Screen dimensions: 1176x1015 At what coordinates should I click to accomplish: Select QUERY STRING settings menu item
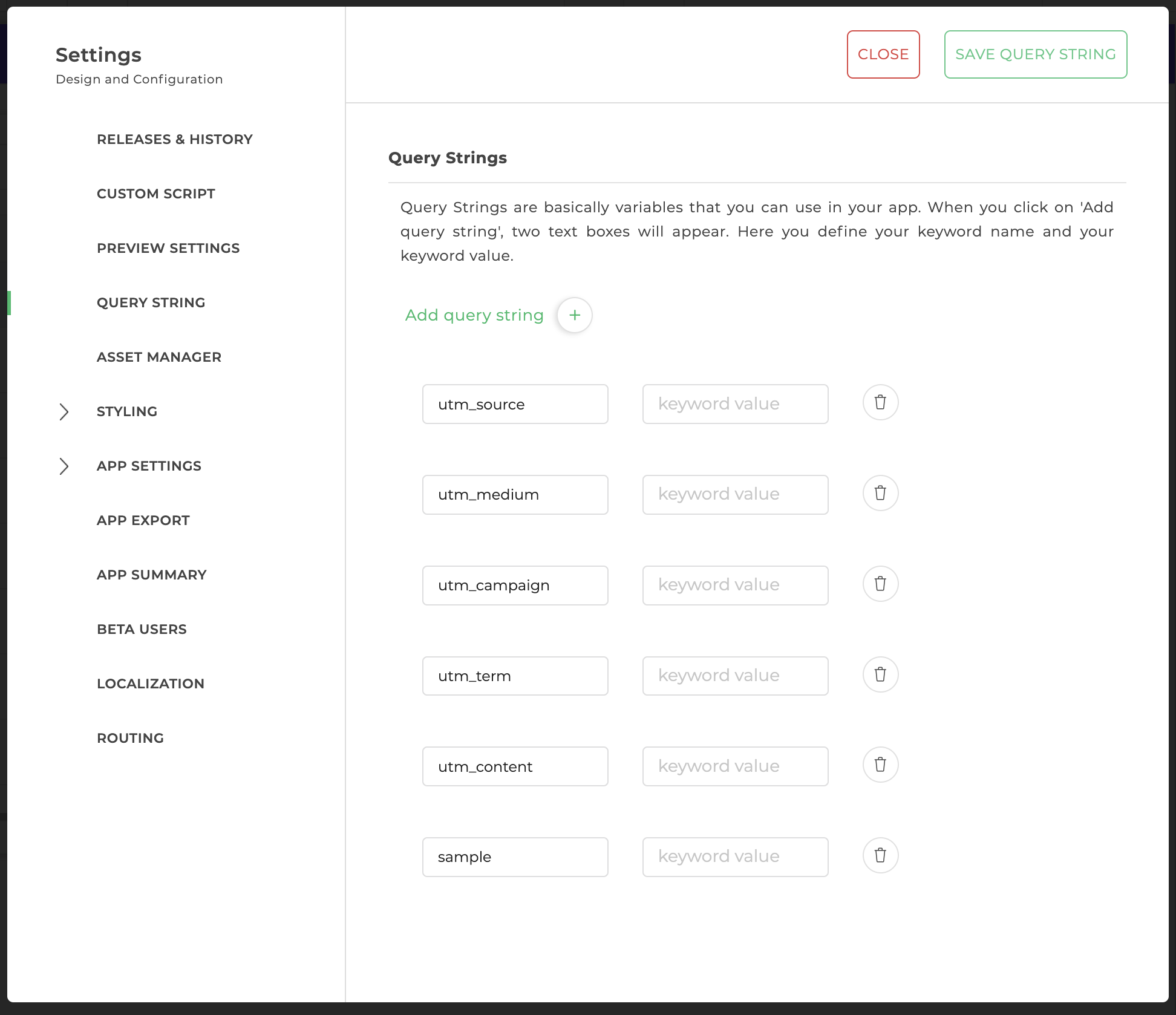(x=151, y=302)
